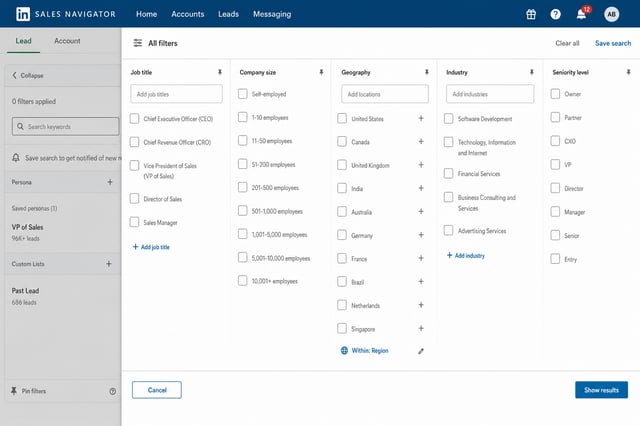Pin the Company size filter
640x426 pixels.
(x=321, y=72)
